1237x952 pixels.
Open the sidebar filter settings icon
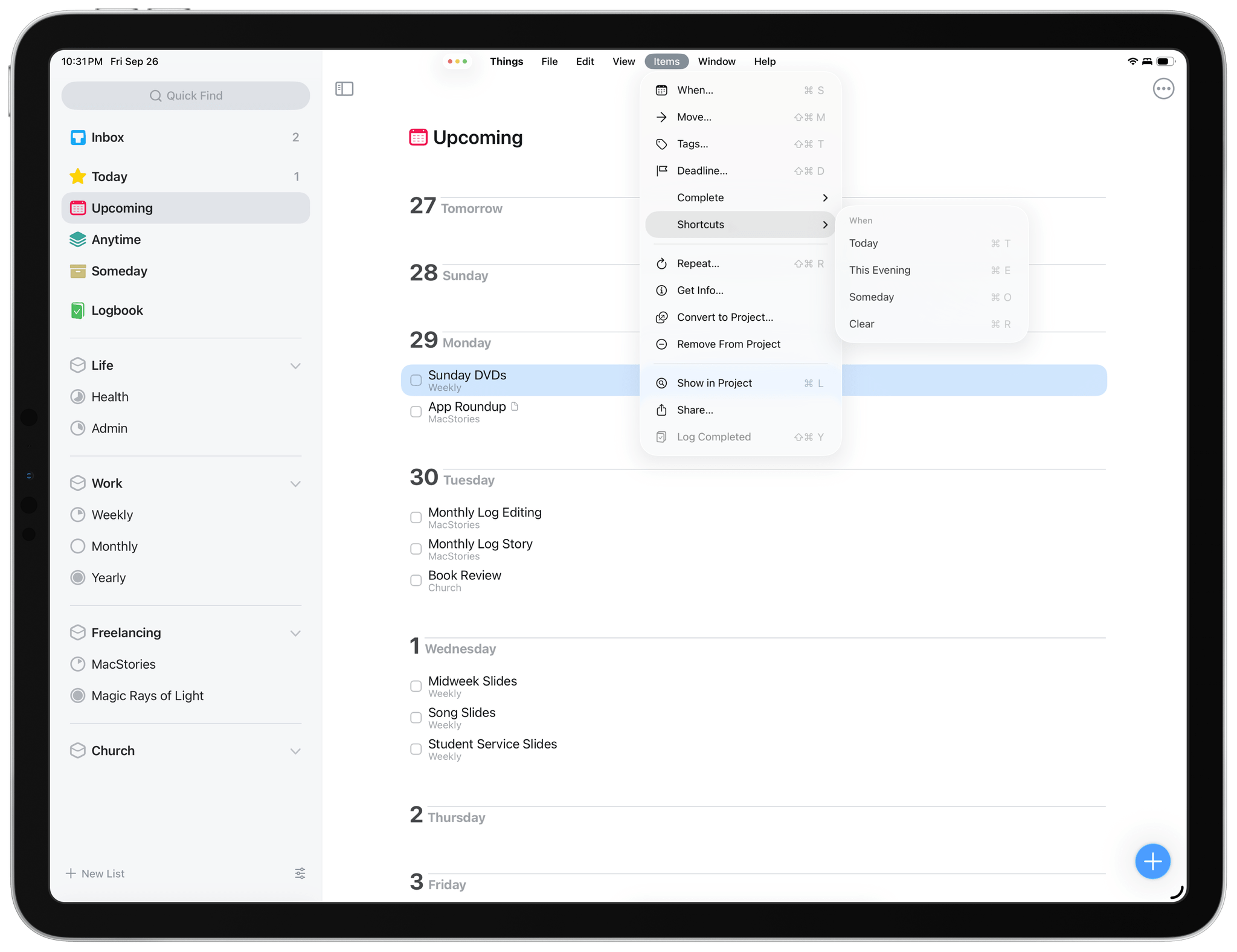300,873
